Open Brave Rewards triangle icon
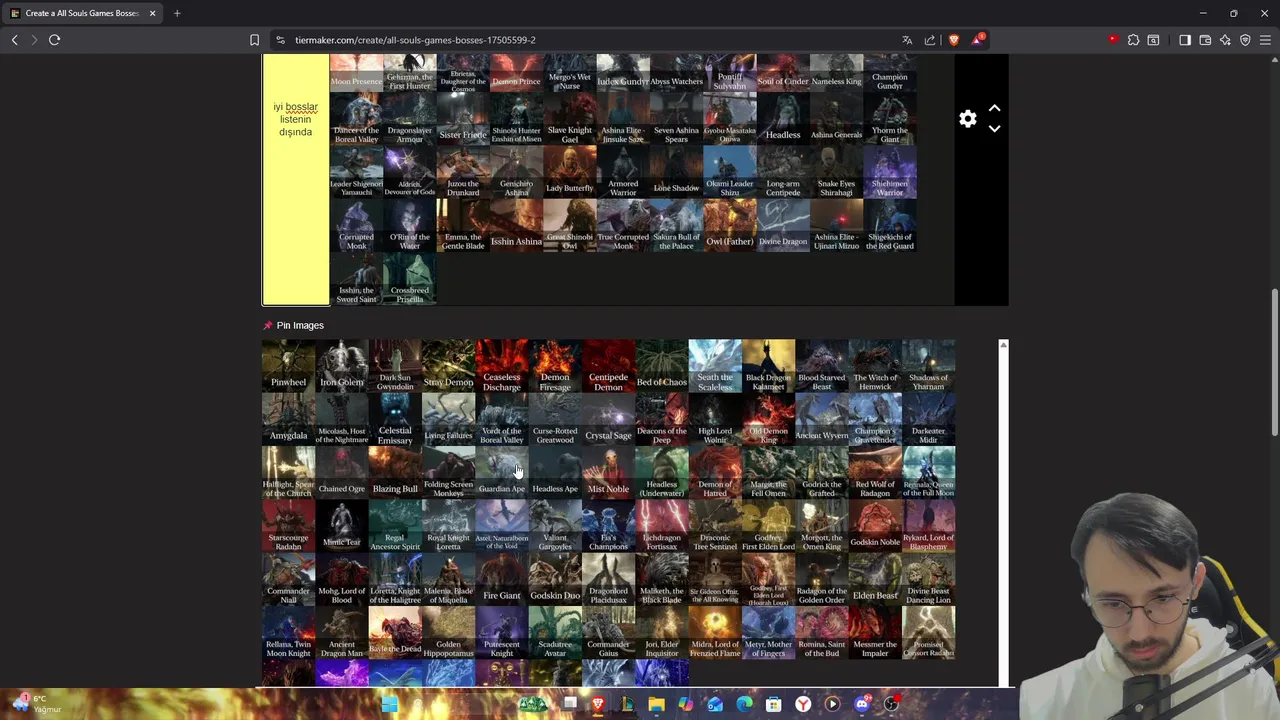Viewport: 1280px width, 720px height. (977, 40)
